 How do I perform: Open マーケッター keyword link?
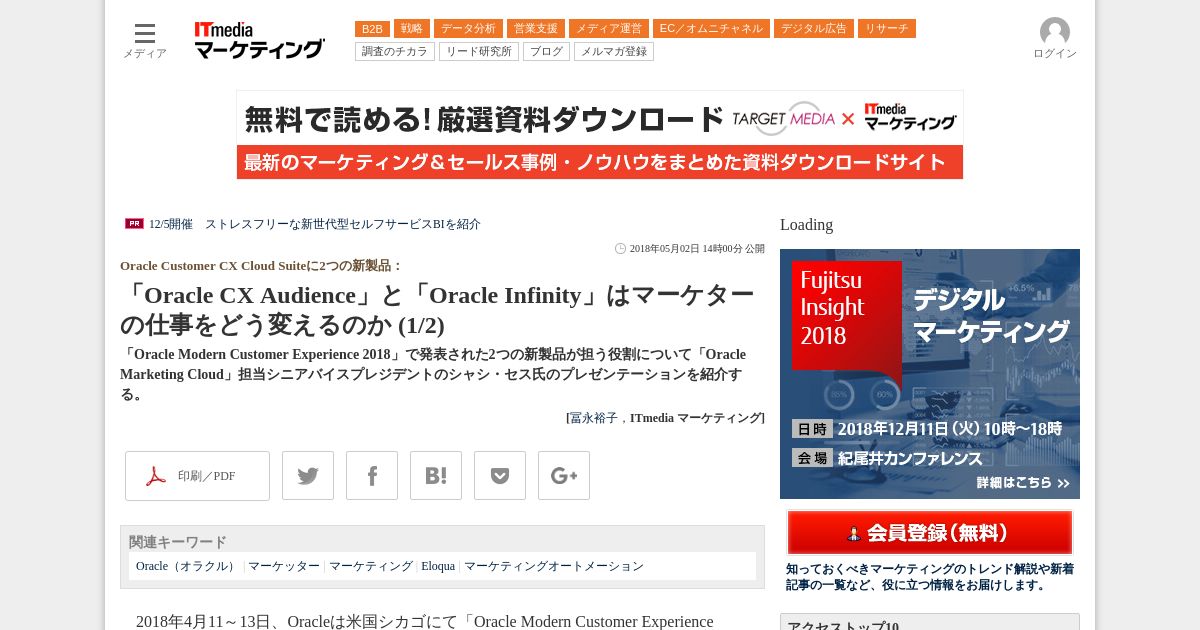[284, 566]
